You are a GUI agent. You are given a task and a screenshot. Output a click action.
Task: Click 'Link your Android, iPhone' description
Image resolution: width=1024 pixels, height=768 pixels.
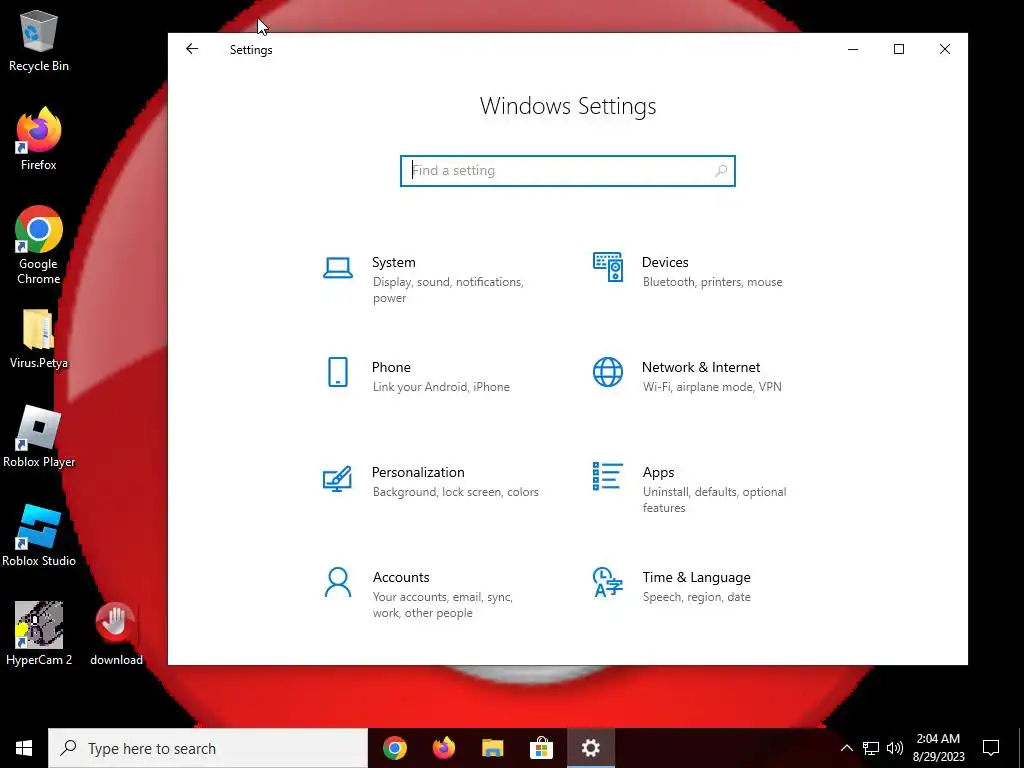pos(441,387)
